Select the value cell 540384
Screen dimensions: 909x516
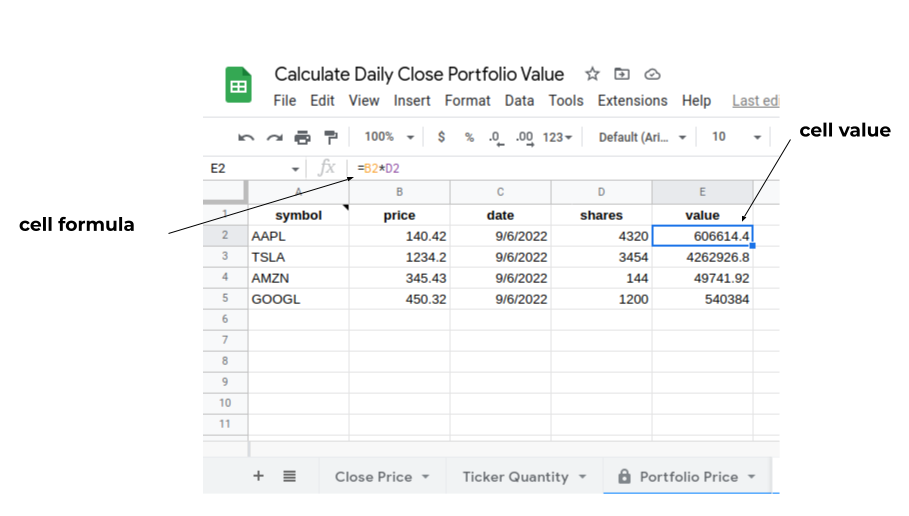(702, 299)
